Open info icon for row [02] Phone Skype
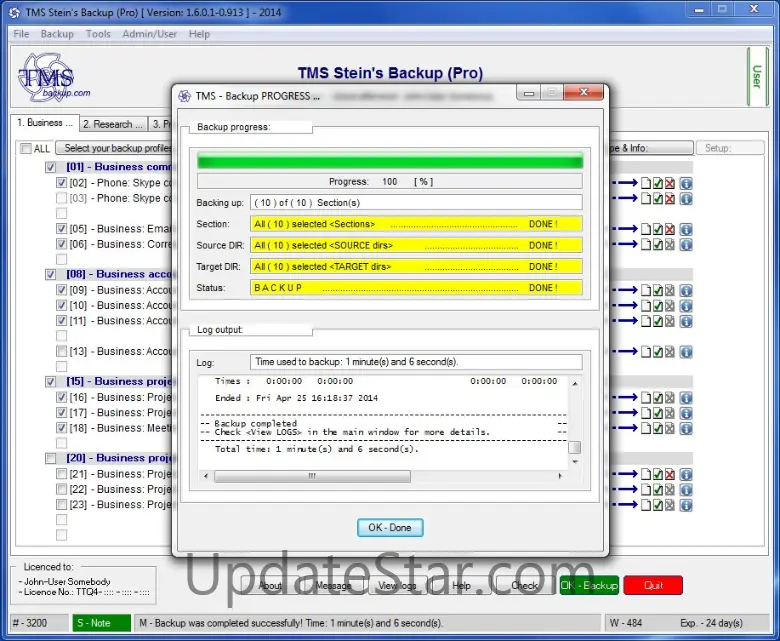Viewport: 780px width, 641px height. [x=686, y=183]
